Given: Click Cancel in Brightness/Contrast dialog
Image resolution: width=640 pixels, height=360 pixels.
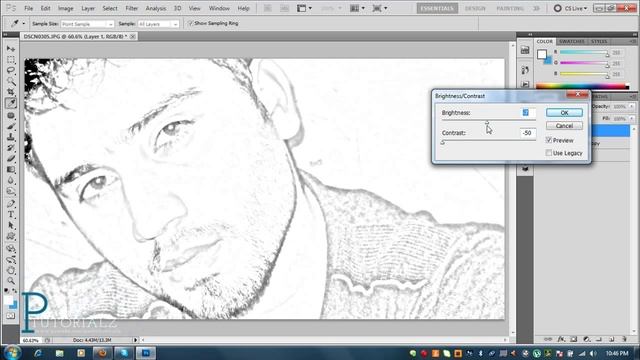Looking at the screenshot, I should (564, 126).
